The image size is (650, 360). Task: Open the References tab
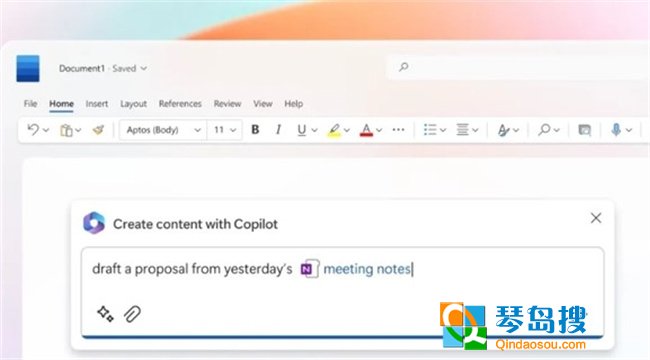pyautogui.click(x=180, y=104)
